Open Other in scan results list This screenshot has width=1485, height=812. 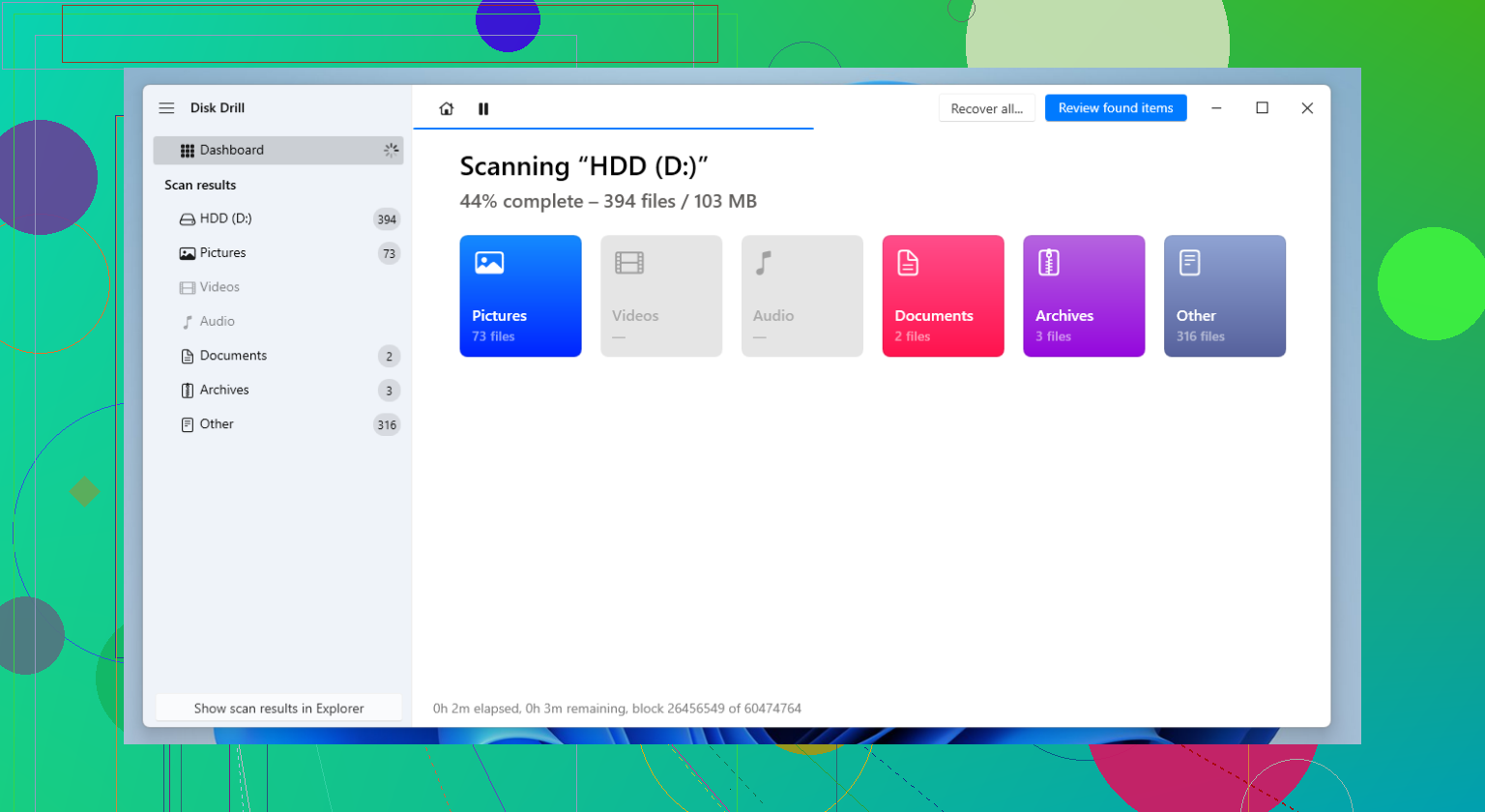[278, 424]
